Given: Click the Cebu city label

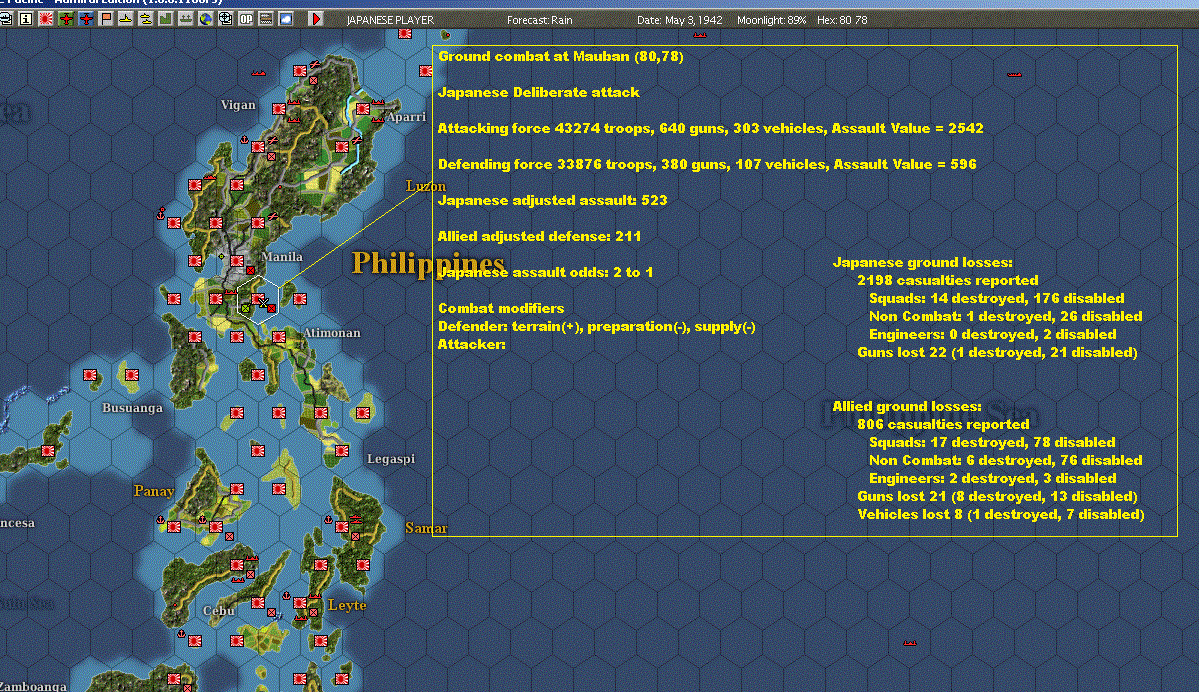Looking at the screenshot, I should point(218,611).
